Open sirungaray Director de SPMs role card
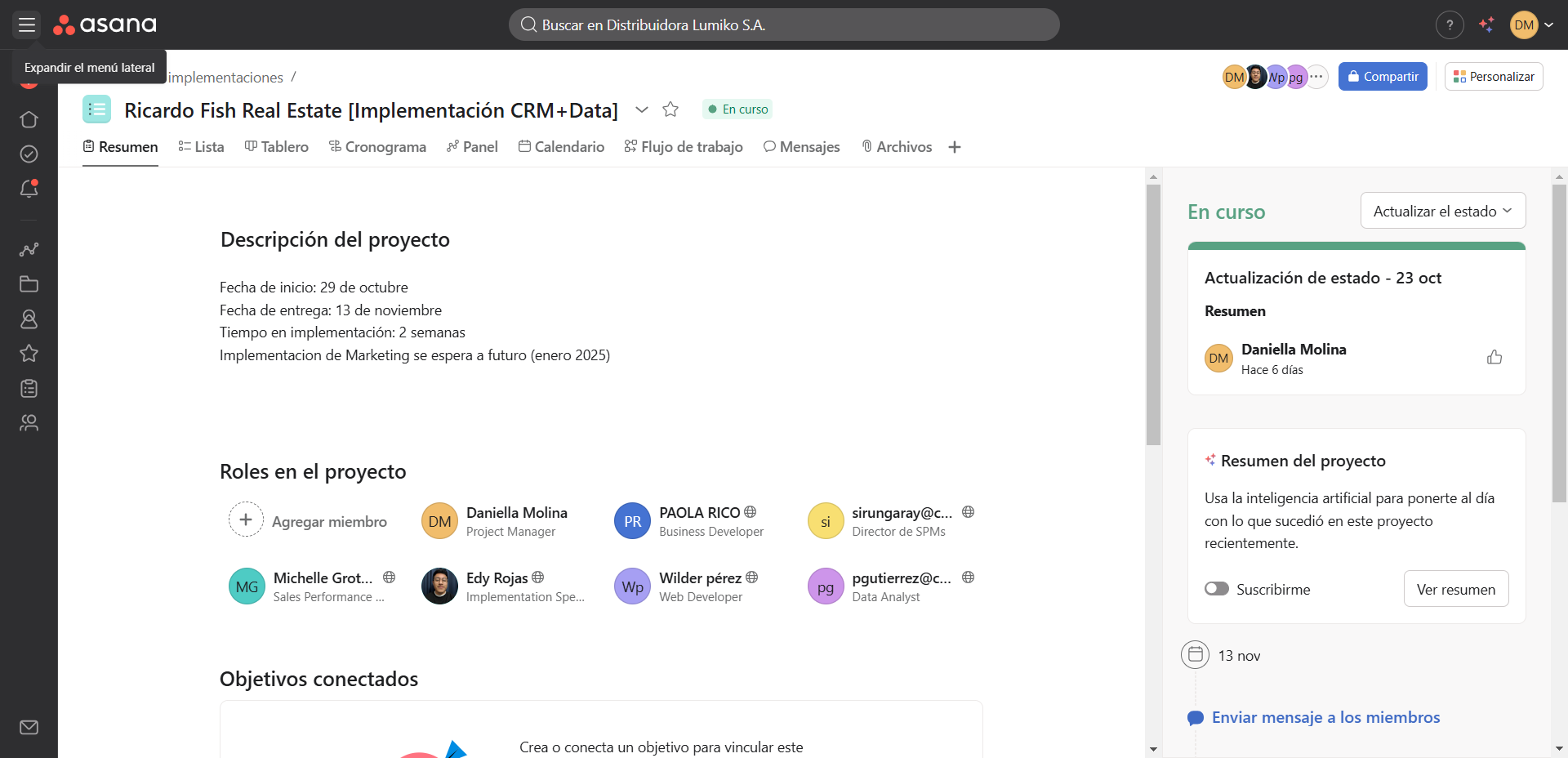This screenshot has height=758, width=1568. (891, 521)
